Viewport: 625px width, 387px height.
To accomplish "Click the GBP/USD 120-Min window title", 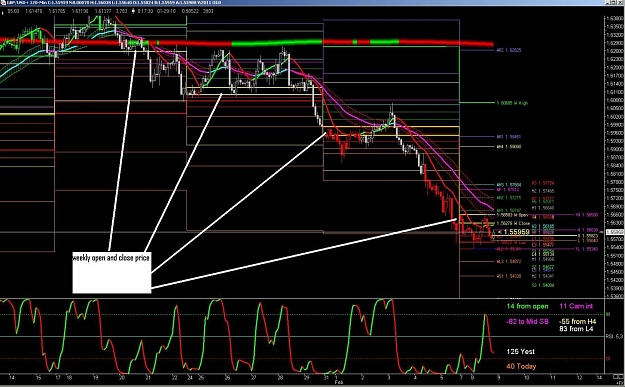I will [115, 2].
